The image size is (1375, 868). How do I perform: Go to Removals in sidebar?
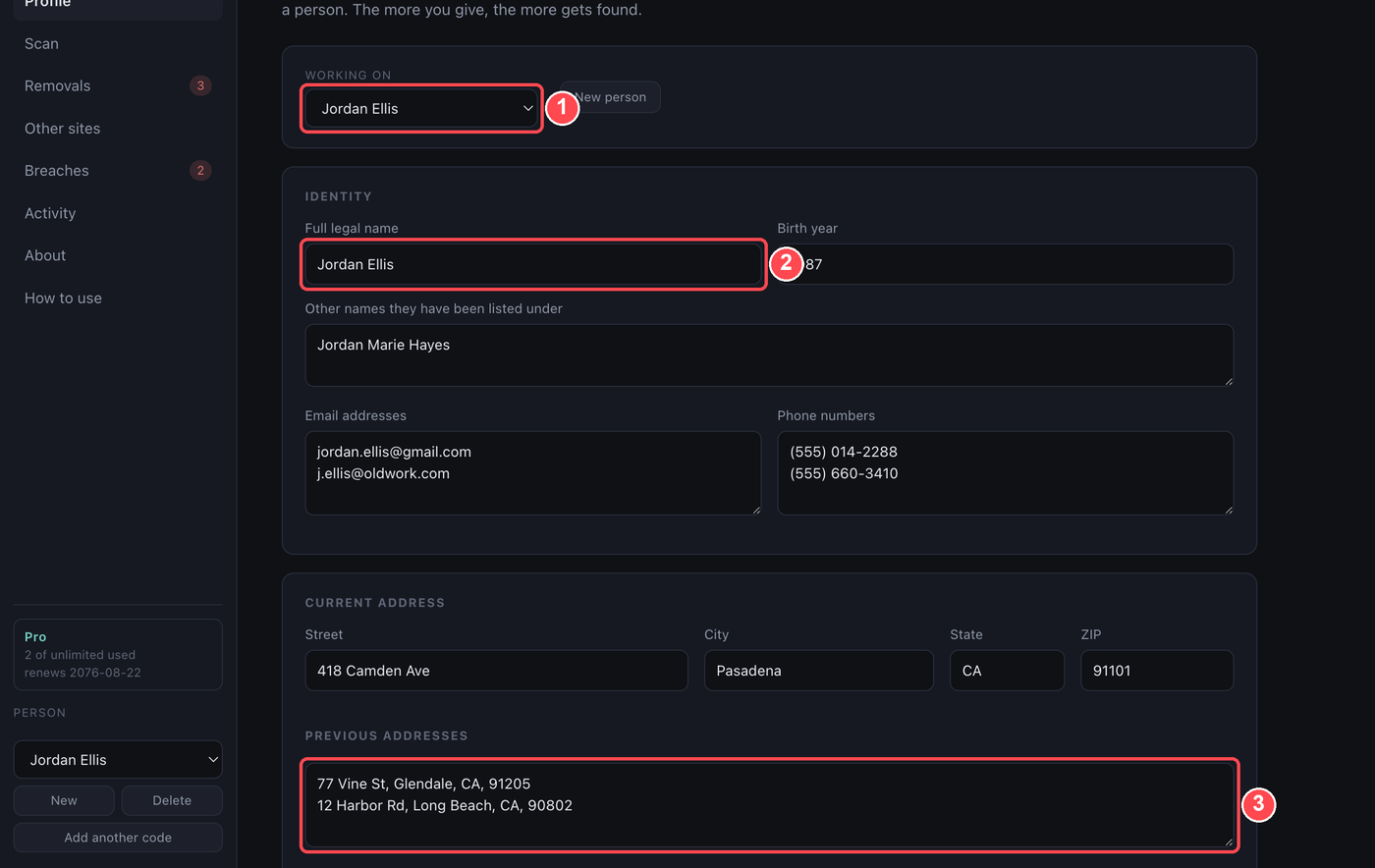point(118,85)
